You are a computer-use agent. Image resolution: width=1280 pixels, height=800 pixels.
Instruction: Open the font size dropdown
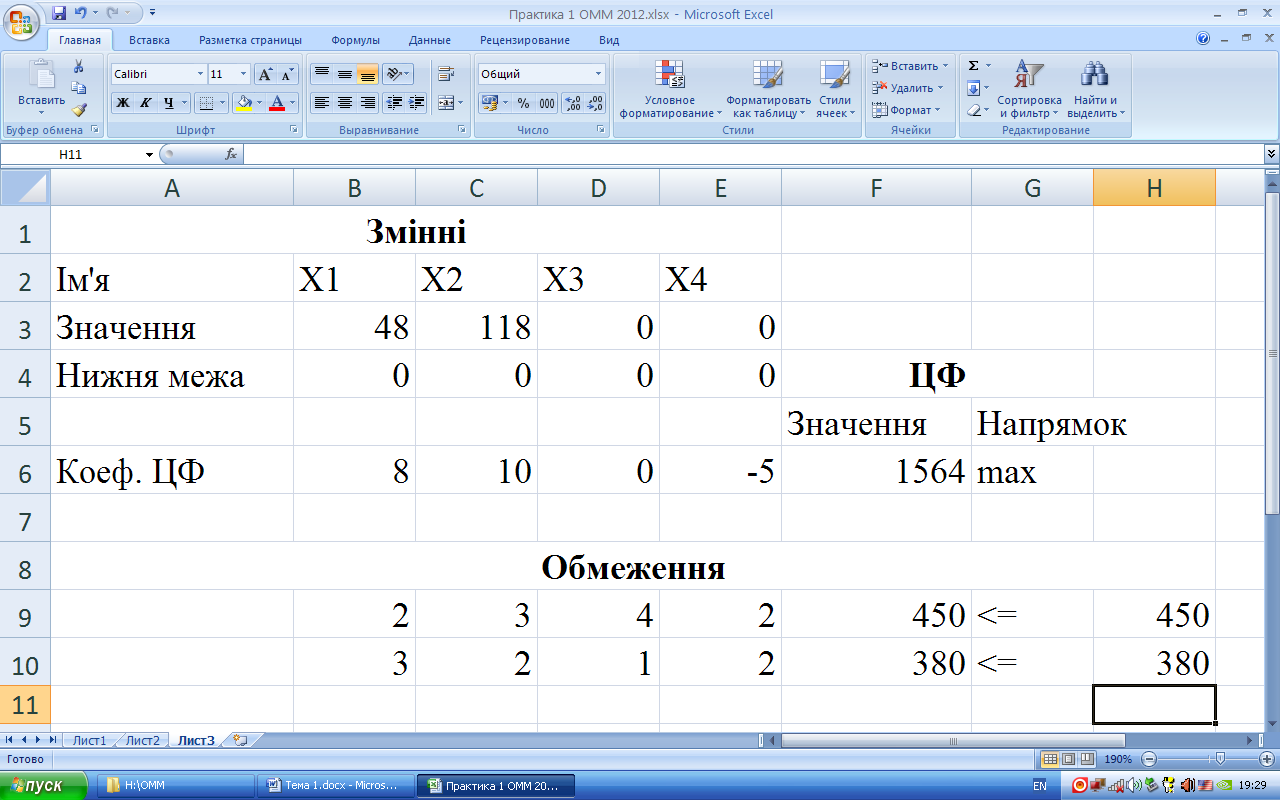[244, 74]
